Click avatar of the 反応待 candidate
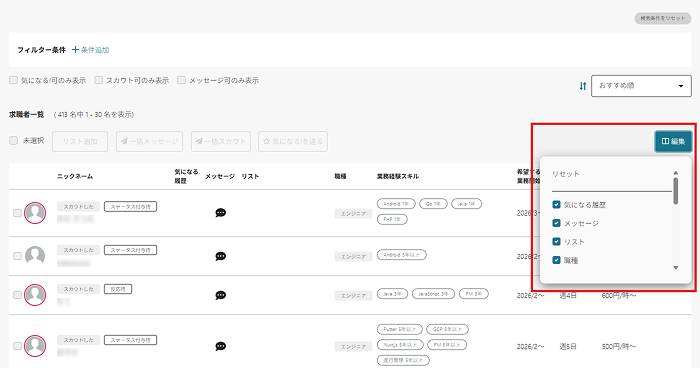The image size is (700, 368). click(x=35, y=295)
